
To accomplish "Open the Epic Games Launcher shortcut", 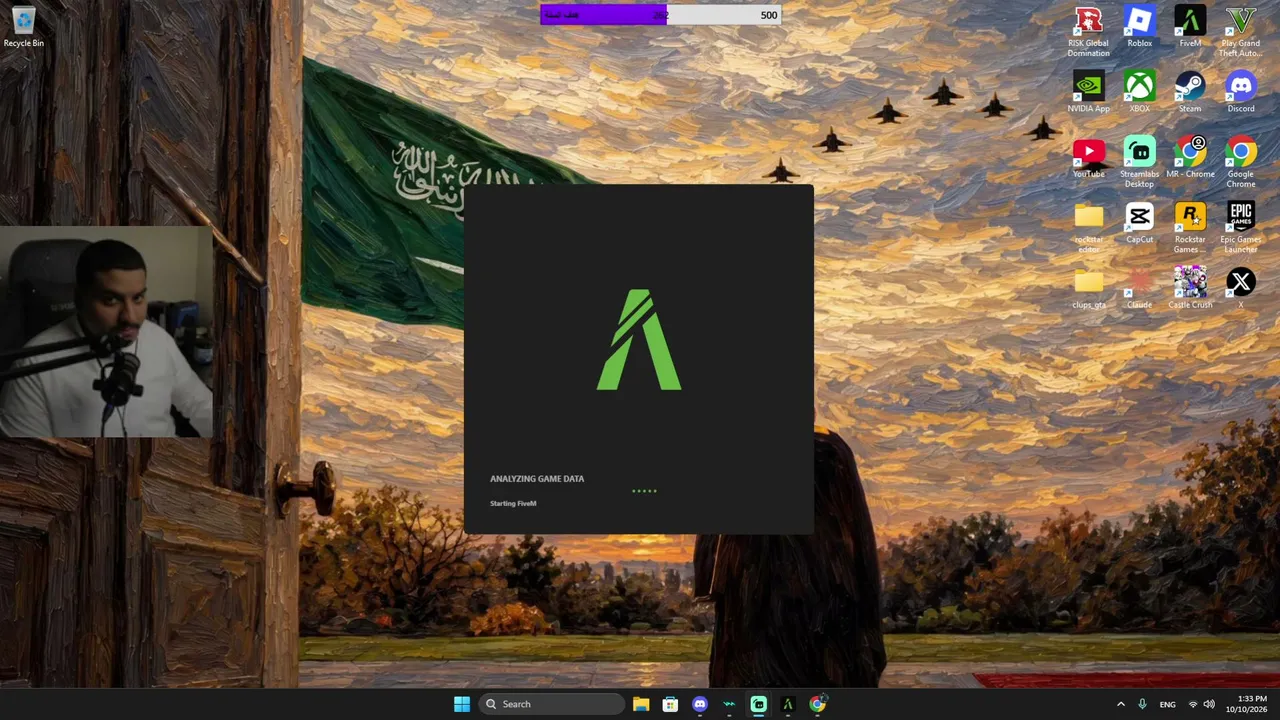I will 1241,228.
